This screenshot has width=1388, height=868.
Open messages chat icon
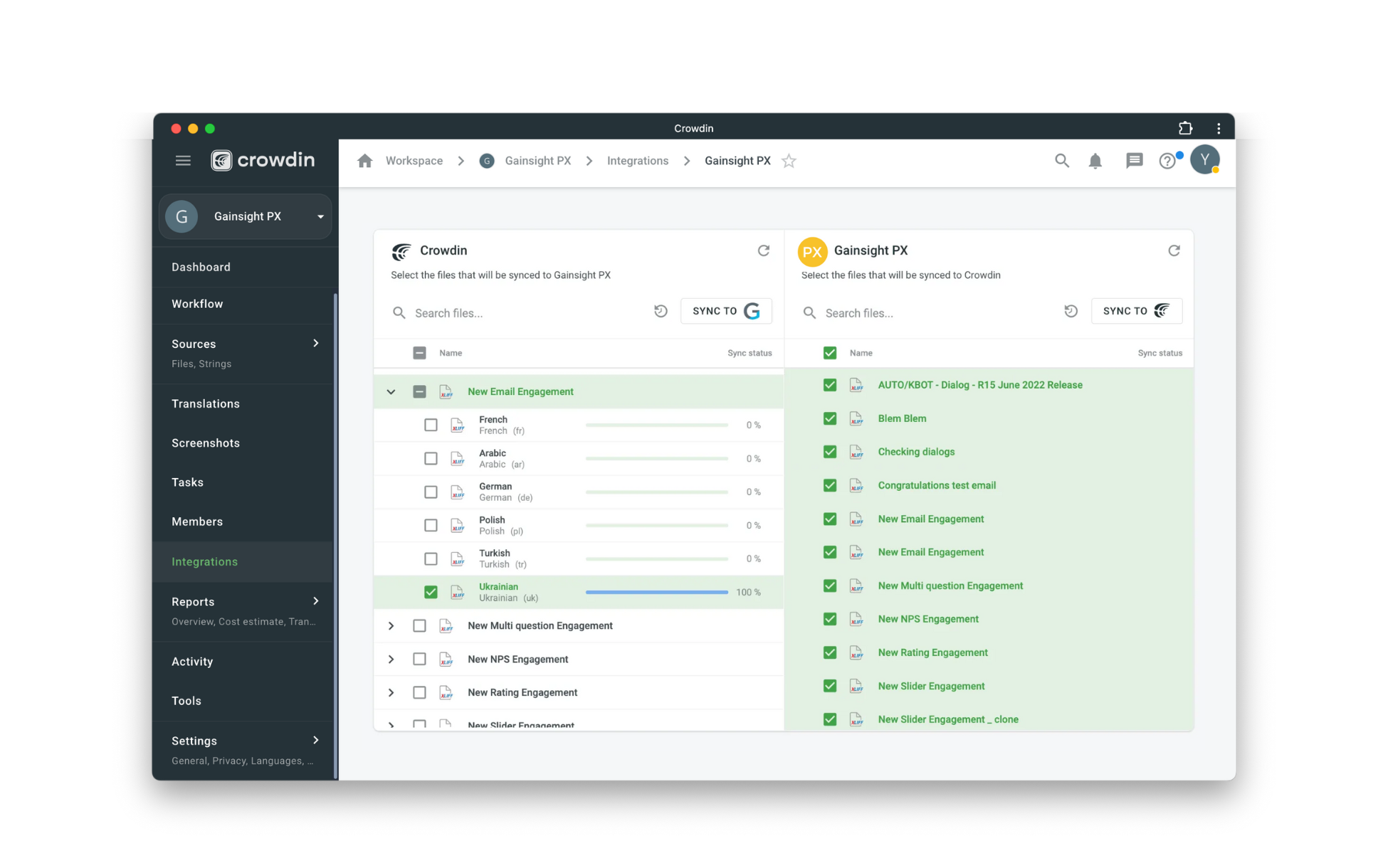tap(1134, 161)
